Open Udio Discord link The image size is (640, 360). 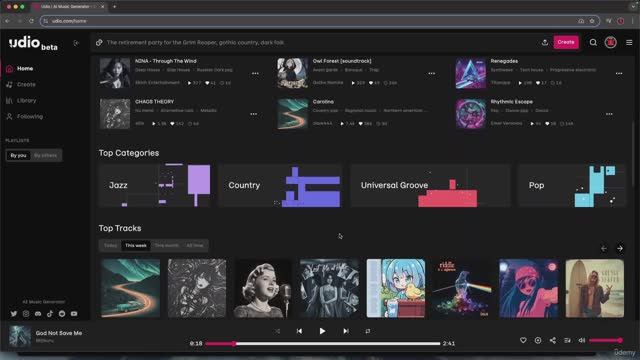[38, 314]
